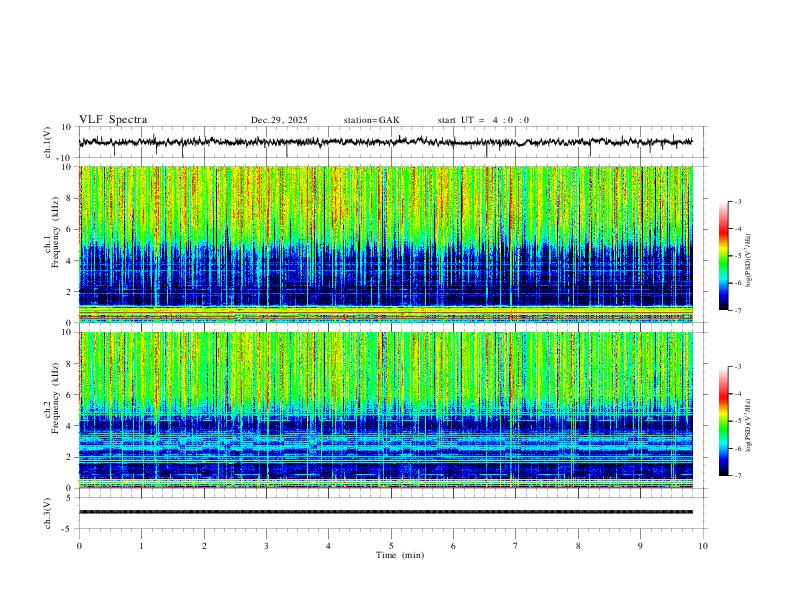
Task: Click inside the ch.2 spectrogram panel
Action: click(386, 410)
